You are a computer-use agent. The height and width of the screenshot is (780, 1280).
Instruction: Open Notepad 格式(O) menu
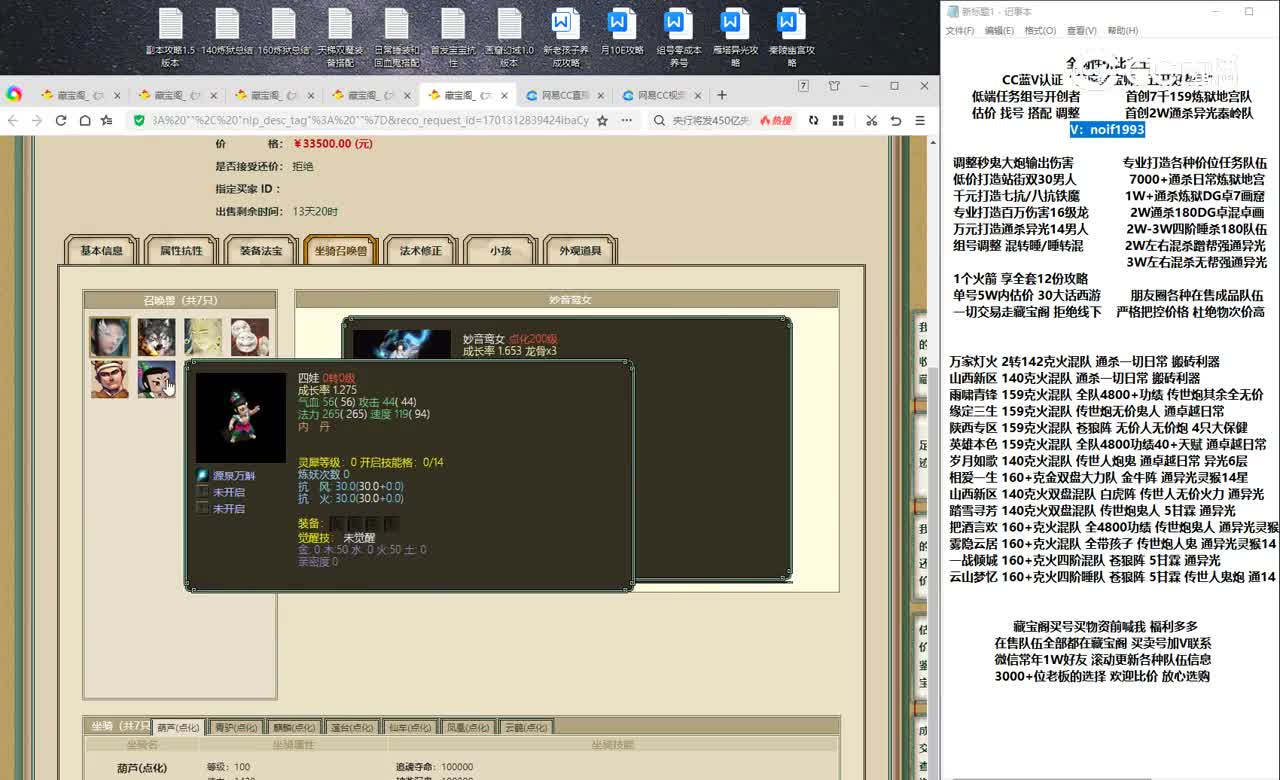pos(1040,31)
